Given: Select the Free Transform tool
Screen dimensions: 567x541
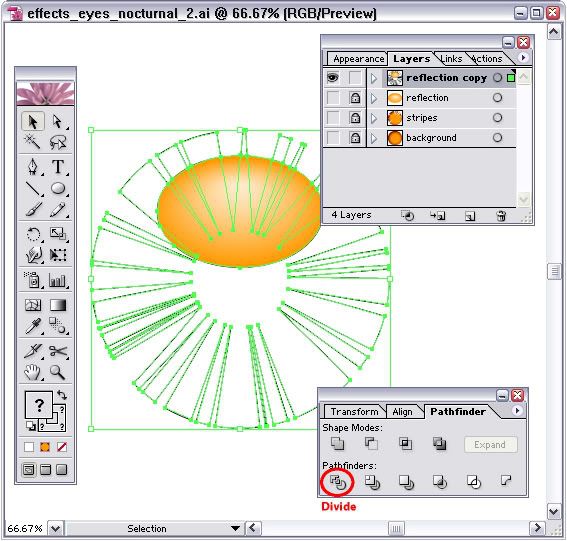Looking at the screenshot, I should [57, 255].
